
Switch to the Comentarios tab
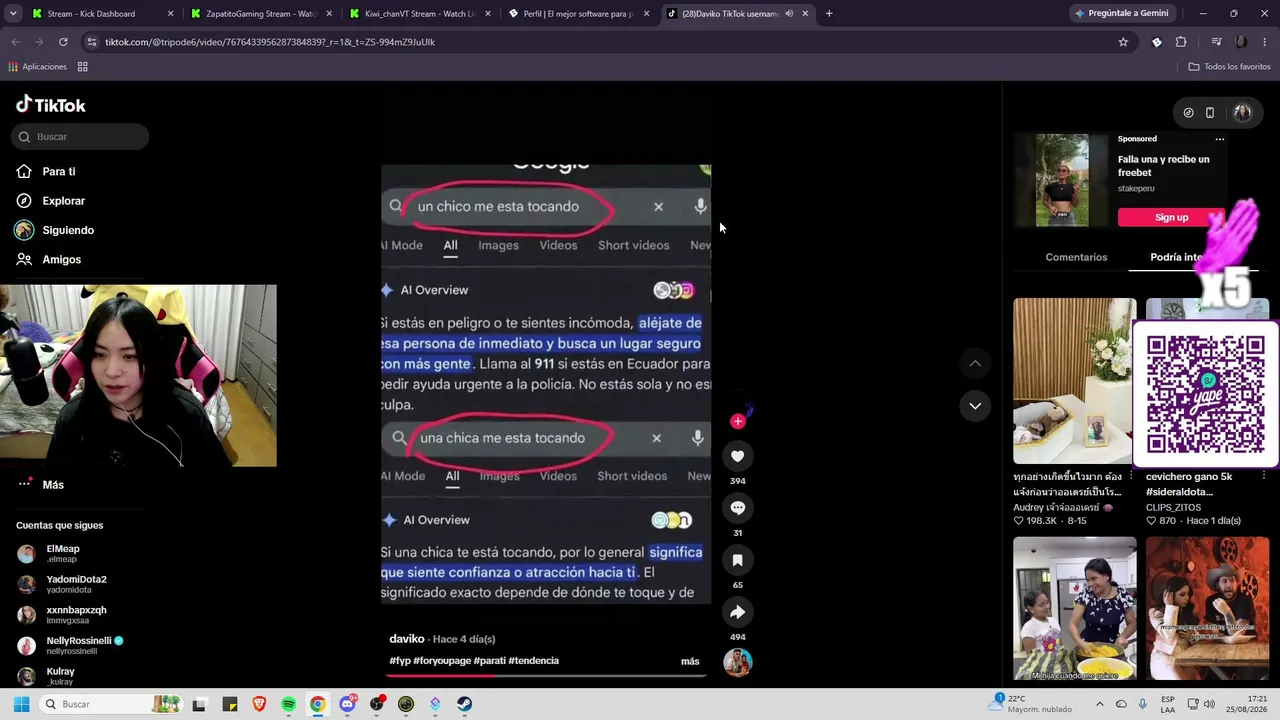coord(1076,257)
